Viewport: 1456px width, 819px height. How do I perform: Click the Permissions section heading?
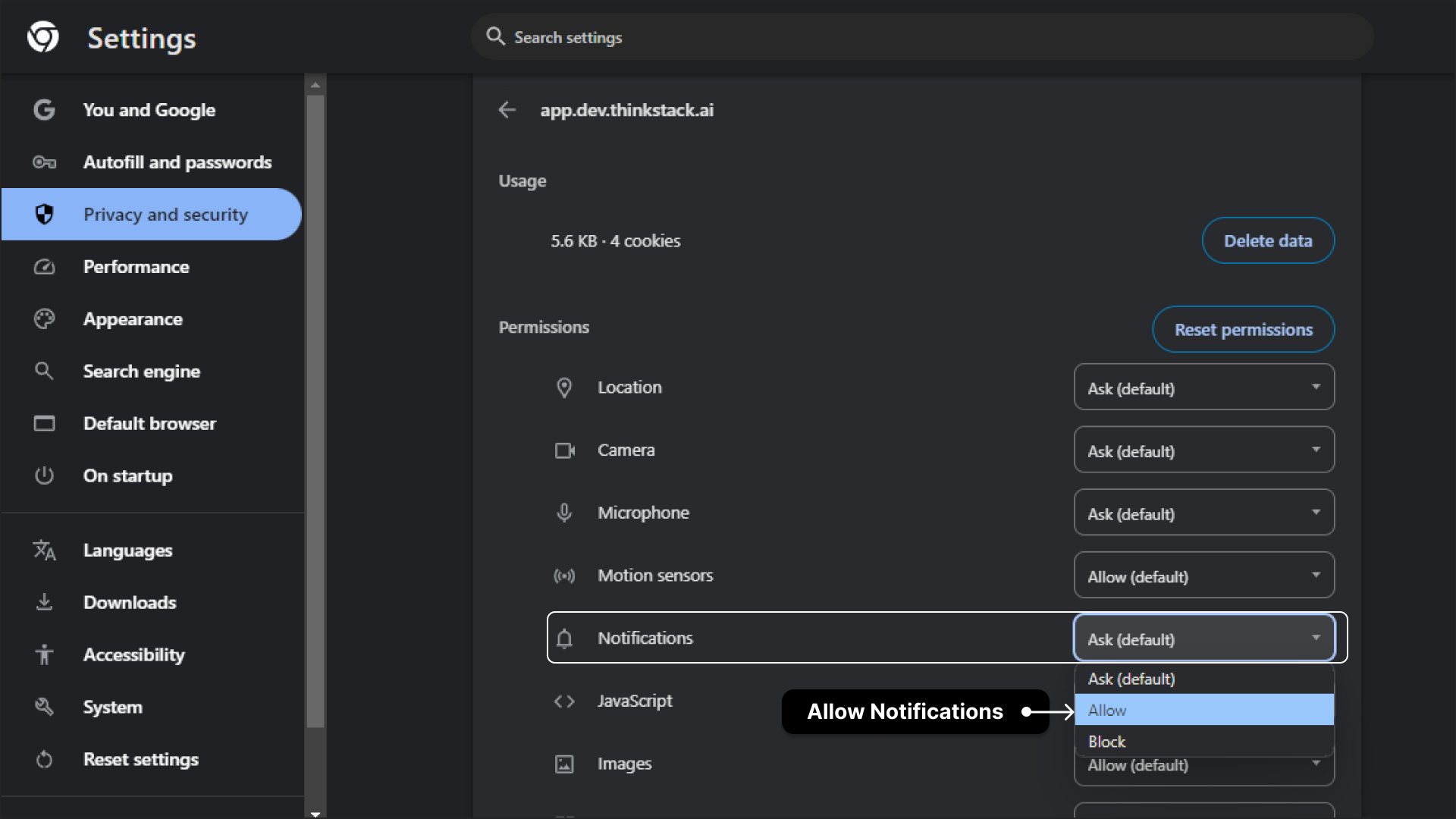(x=544, y=327)
